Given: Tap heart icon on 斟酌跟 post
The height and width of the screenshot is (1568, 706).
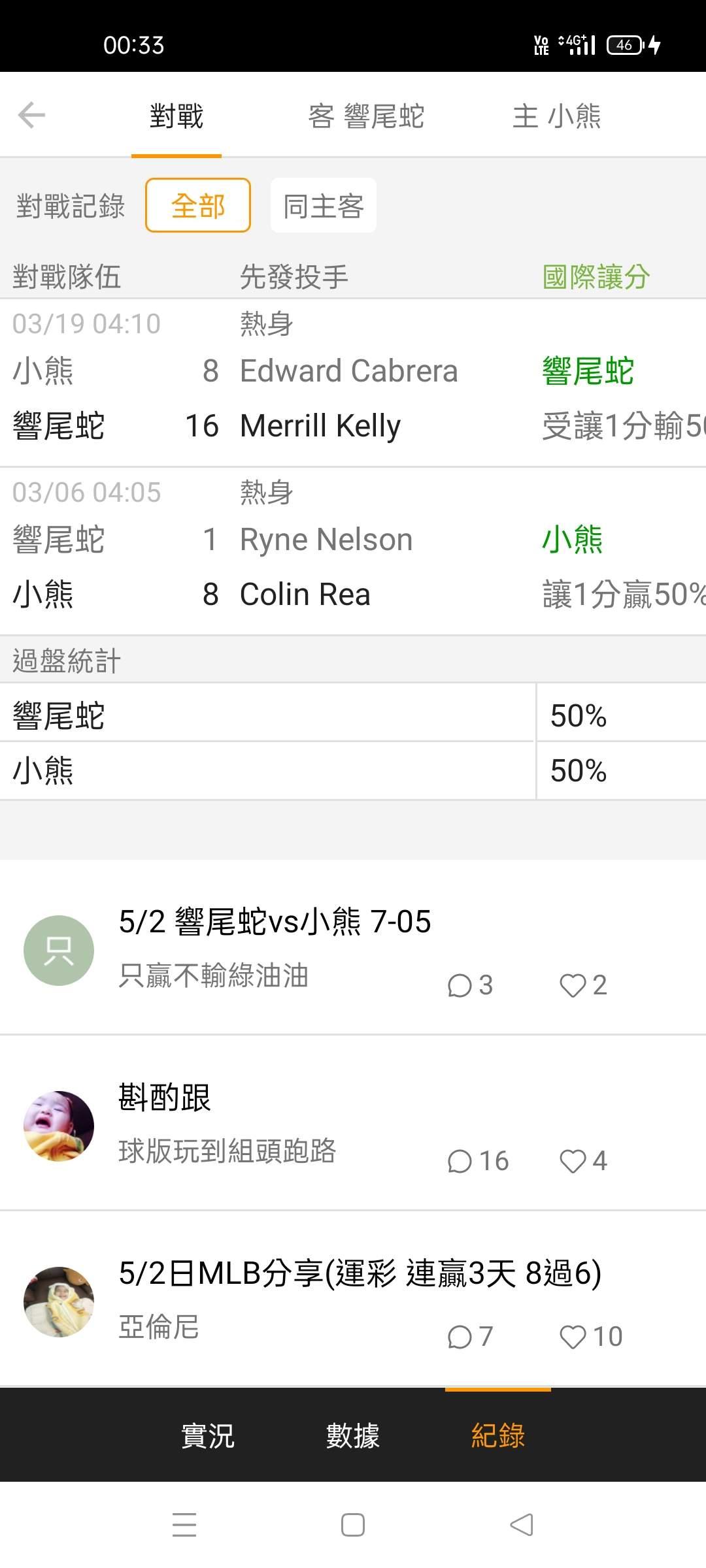Looking at the screenshot, I should 573,1161.
